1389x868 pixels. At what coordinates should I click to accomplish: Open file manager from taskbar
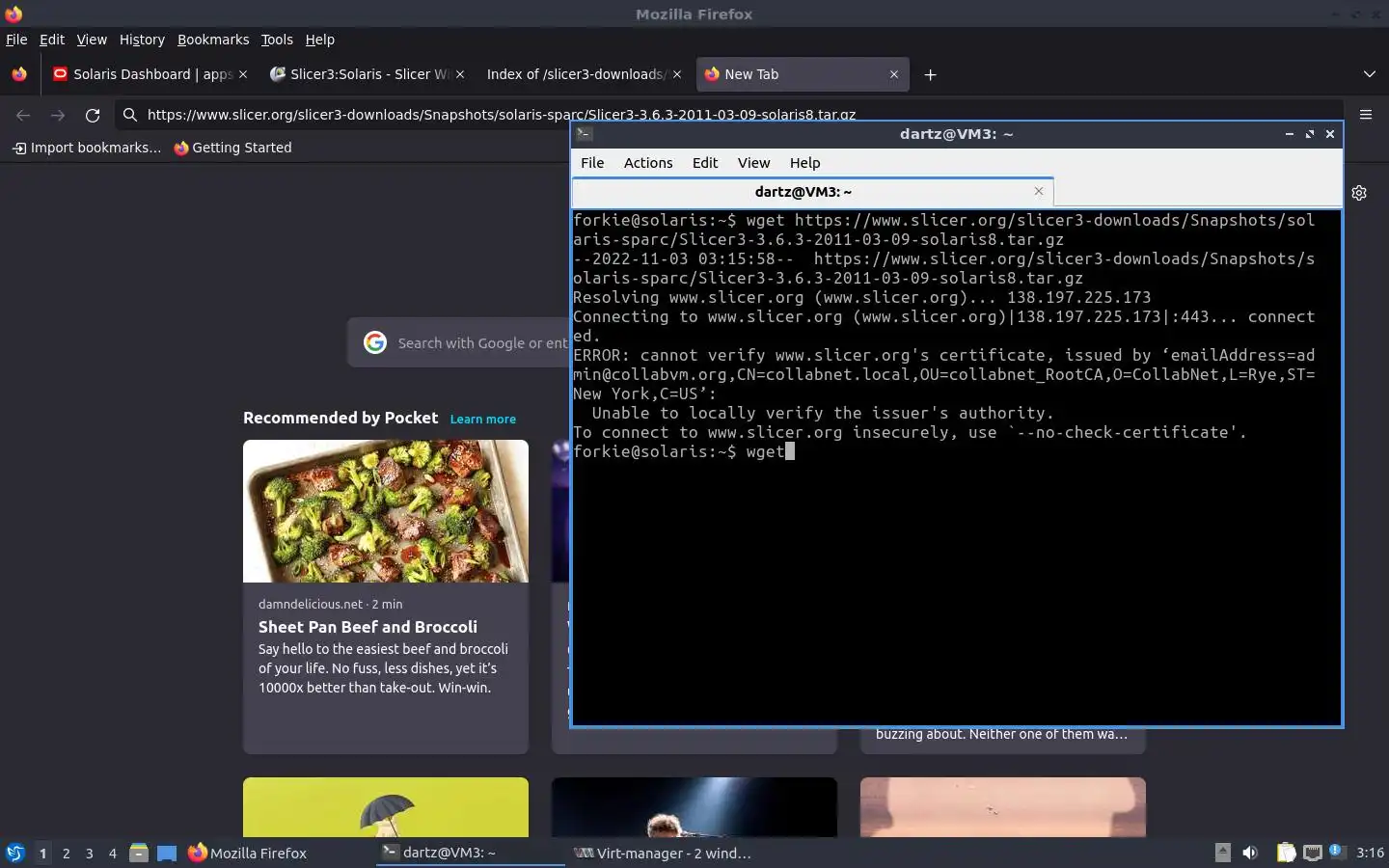pyautogui.click(x=139, y=853)
